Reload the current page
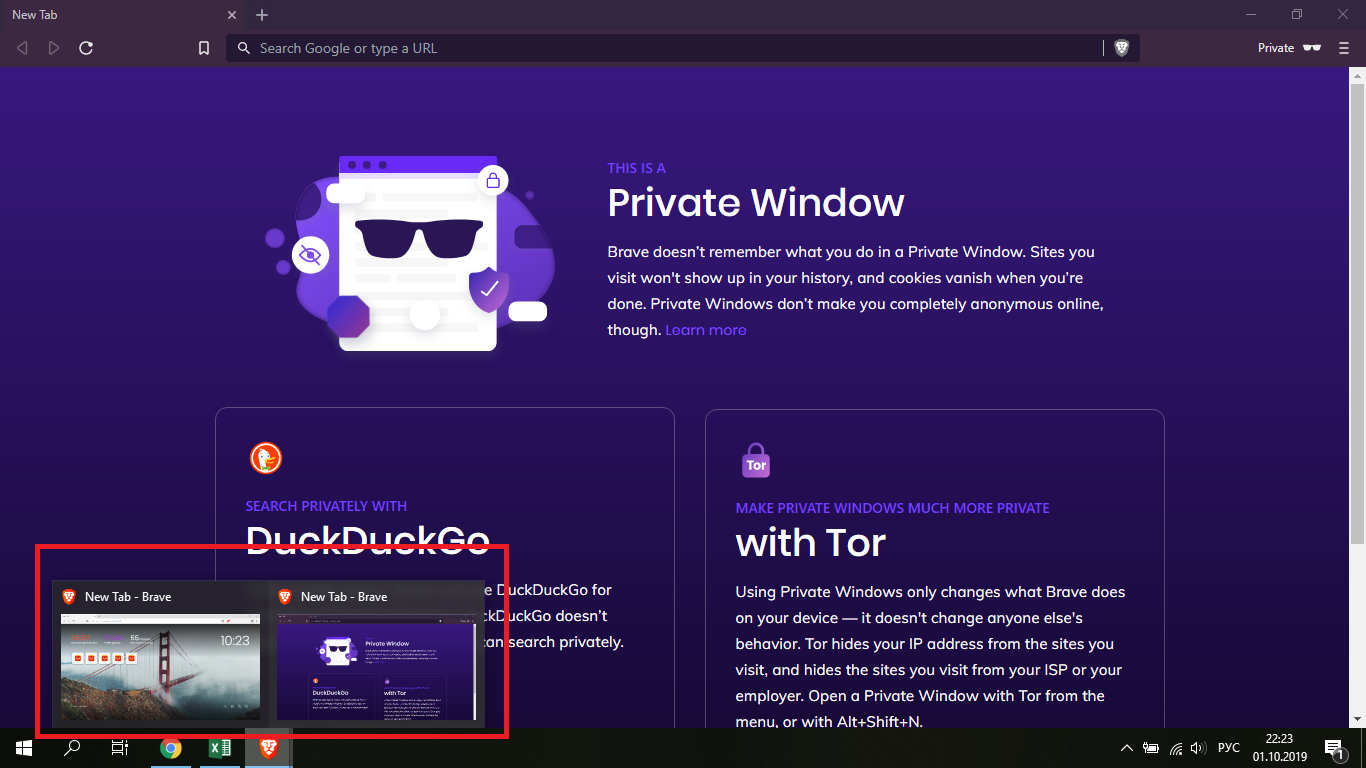This screenshot has height=768, width=1366. pyautogui.click(x=86, y=48)
